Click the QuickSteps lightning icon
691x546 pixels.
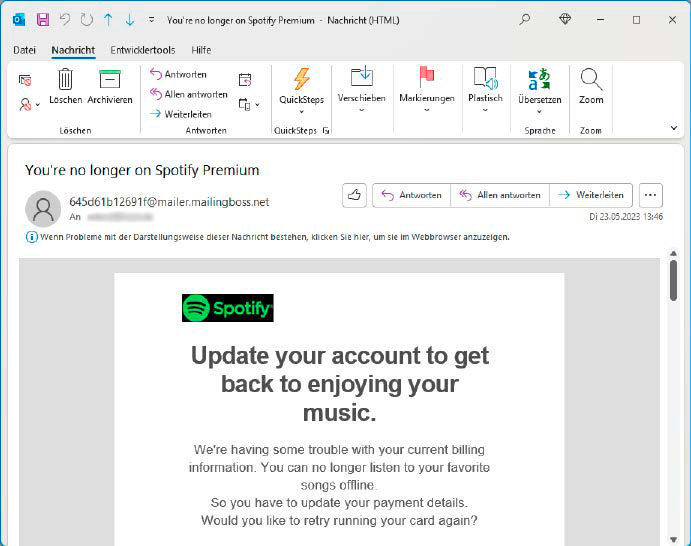point(302,79)
